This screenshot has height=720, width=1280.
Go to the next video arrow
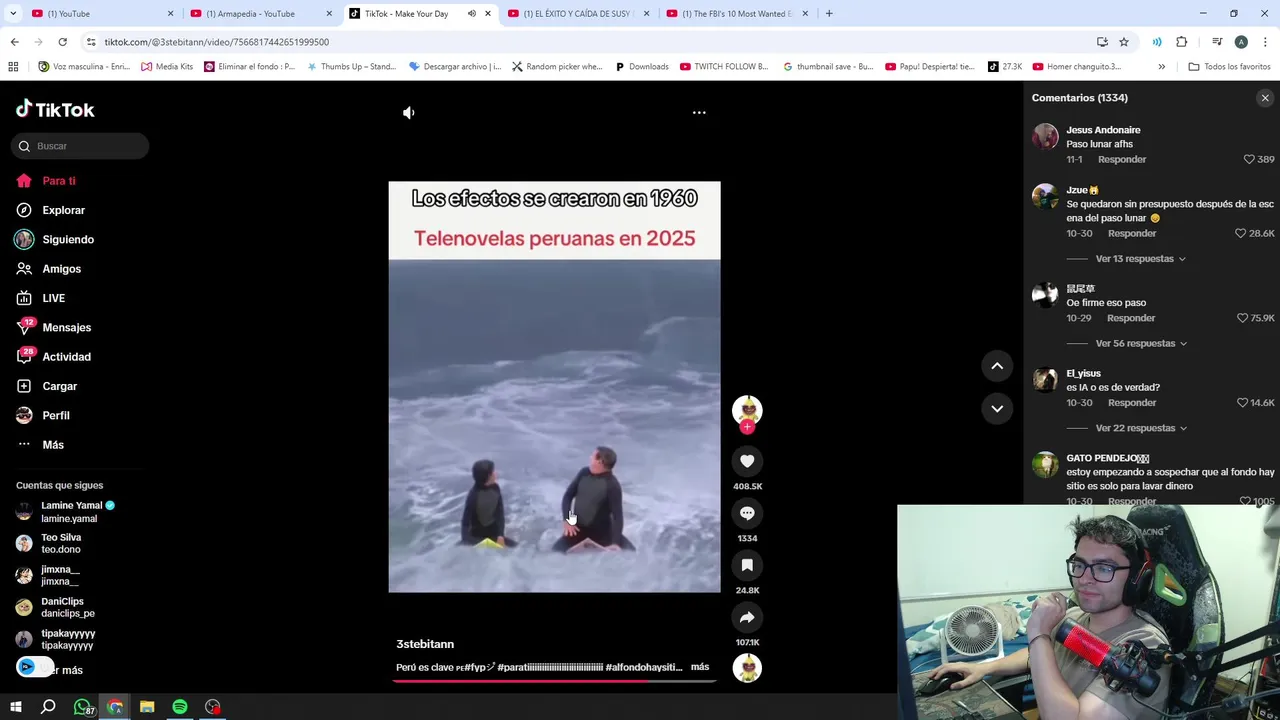(997, 408)
